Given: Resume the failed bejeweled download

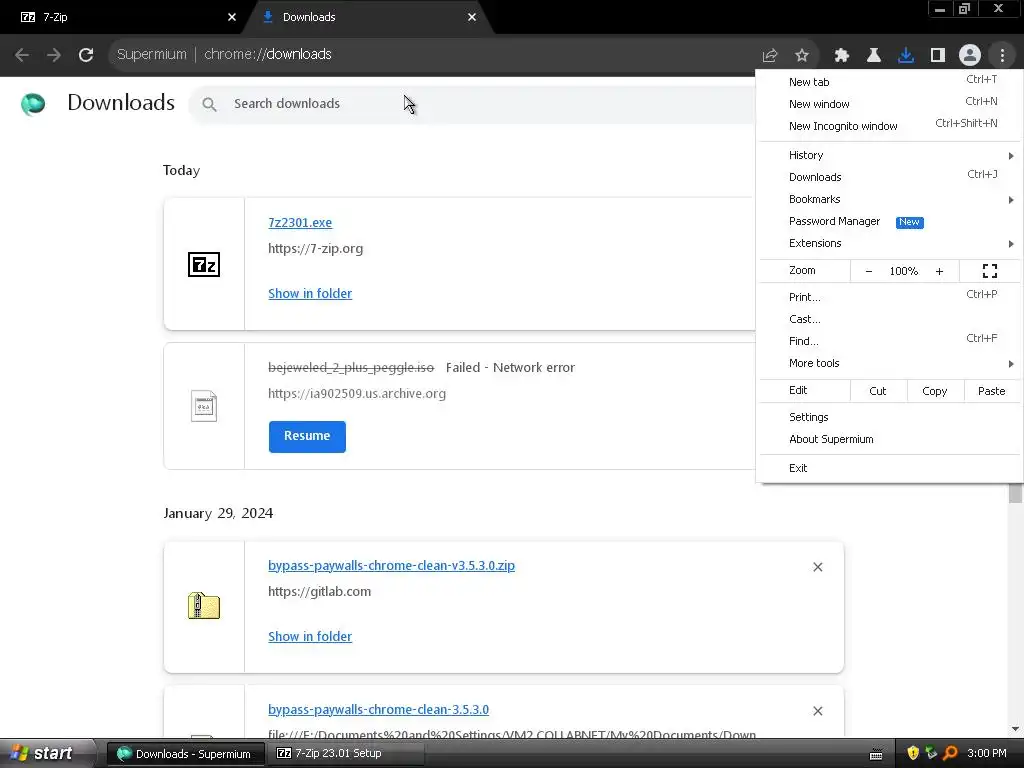Looking at the screenshot, I should pyautogui.click(x=307, y=436).
